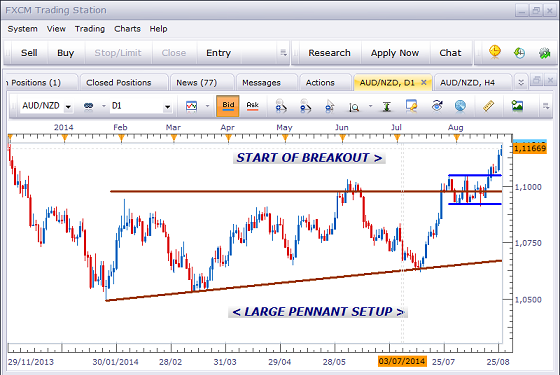
Task: Click the globe icon in chart toolbar
Action: [460, 106]
